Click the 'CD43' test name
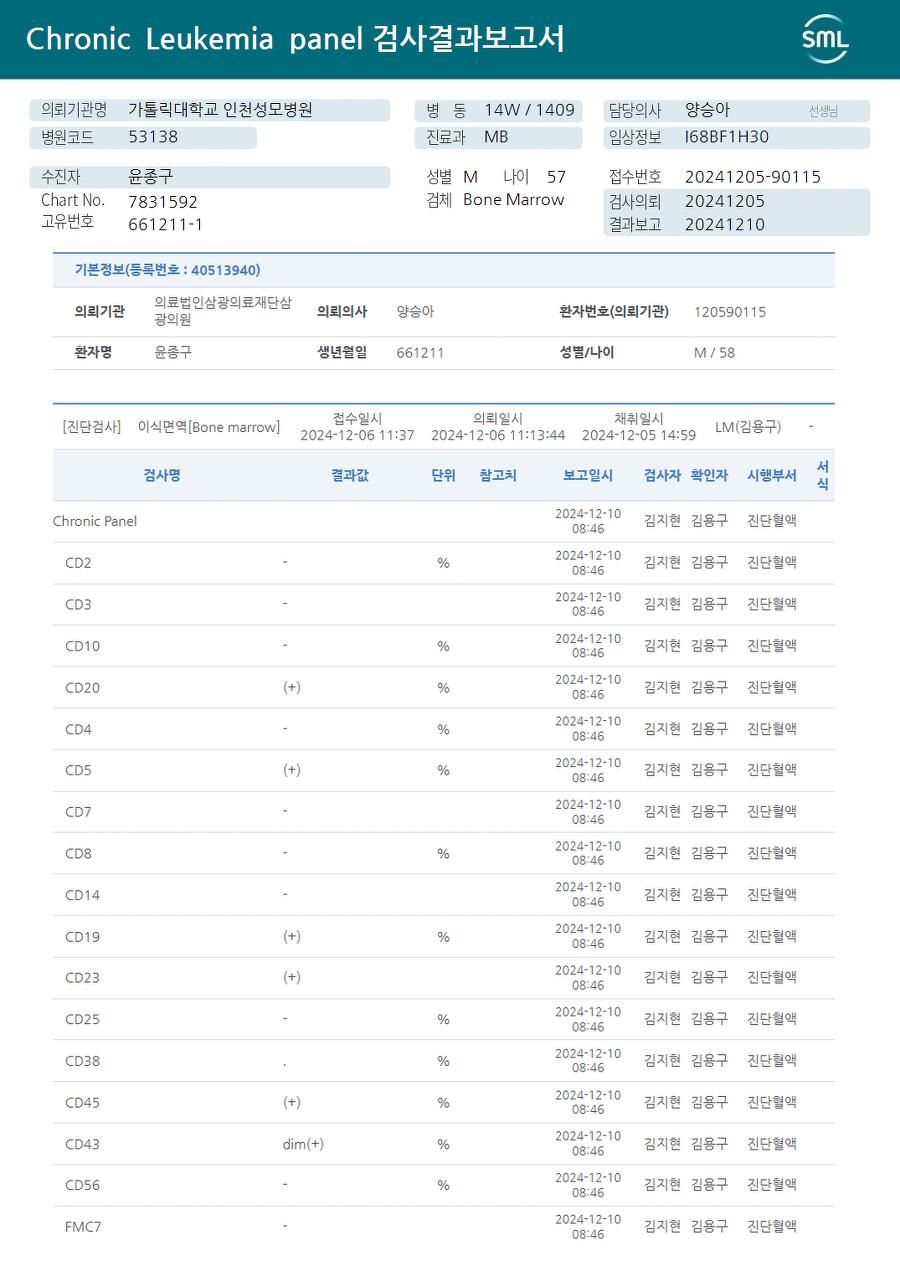Viewport: 900px width, 1271px height. click(83, 1144)
